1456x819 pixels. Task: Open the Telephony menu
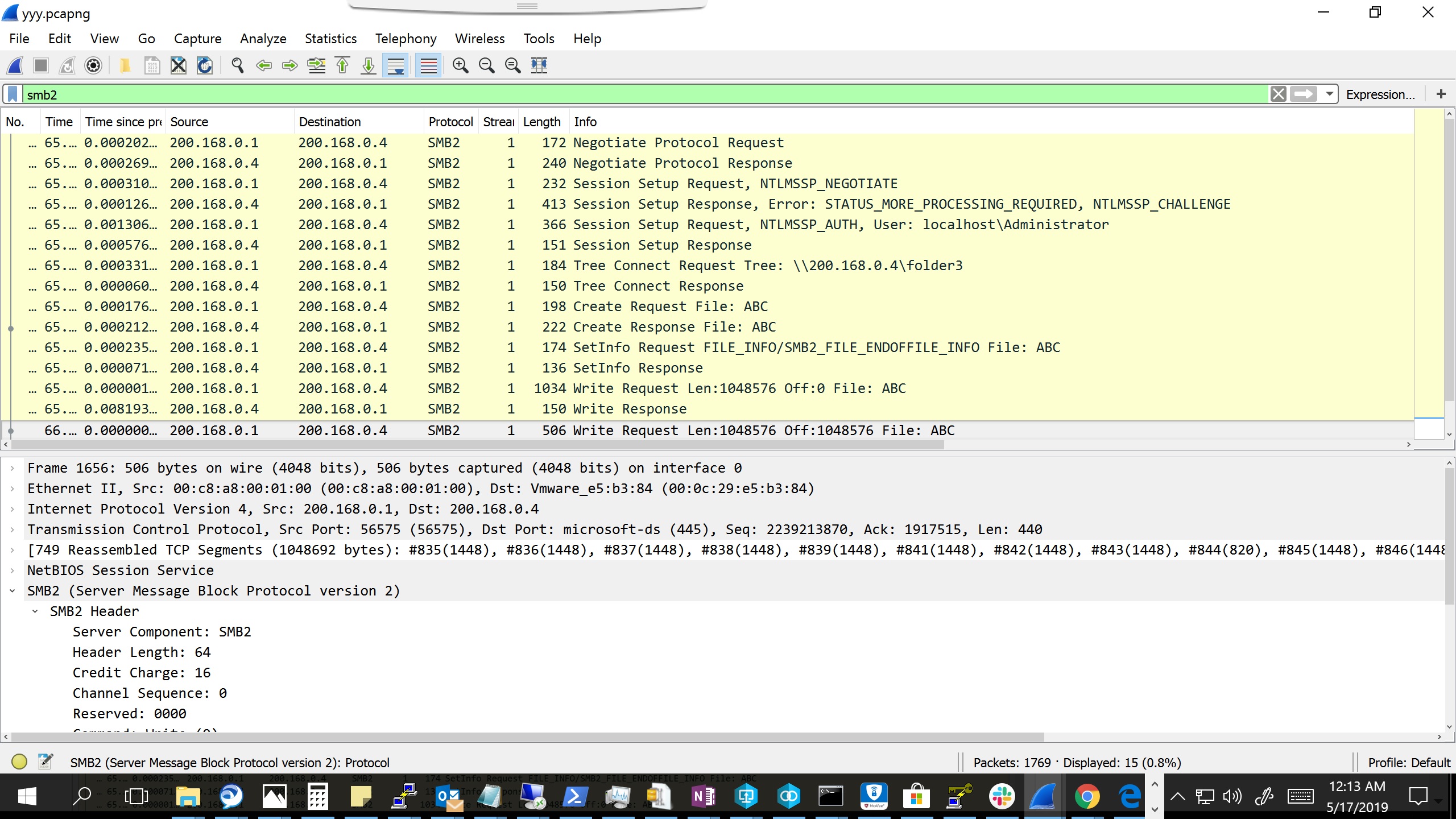406,39
